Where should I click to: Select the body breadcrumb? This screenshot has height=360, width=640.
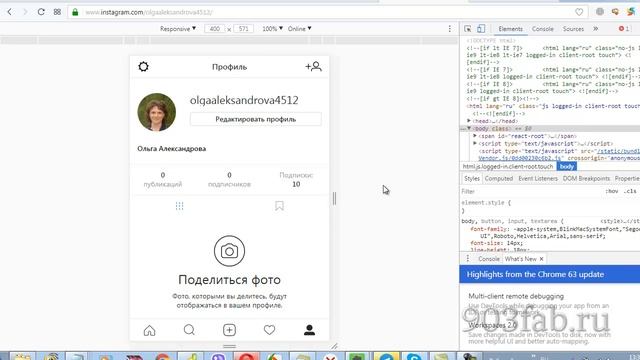point(567,167)
